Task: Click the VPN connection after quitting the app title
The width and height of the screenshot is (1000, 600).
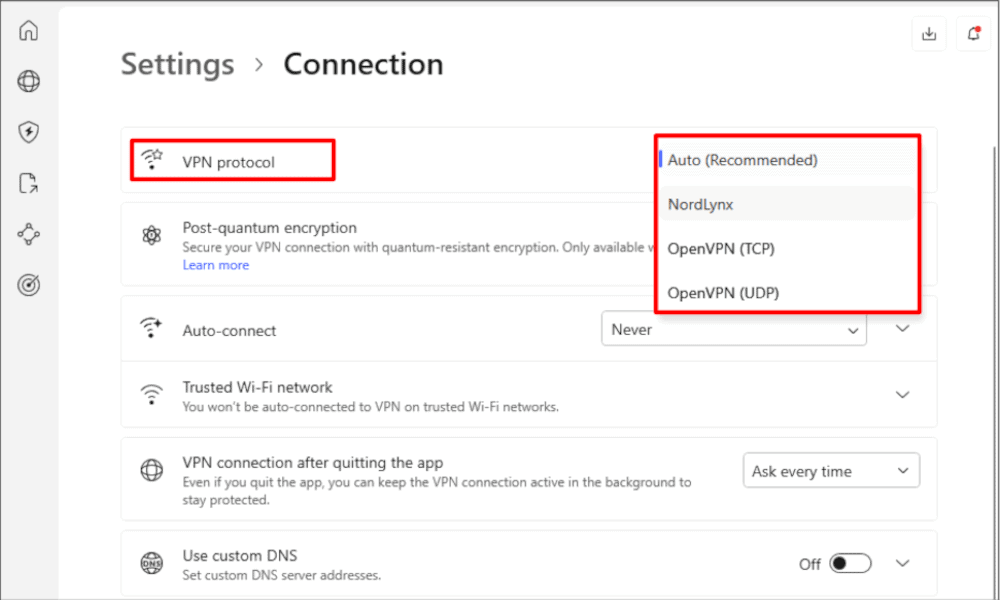Action: click(x=312, y=462)
